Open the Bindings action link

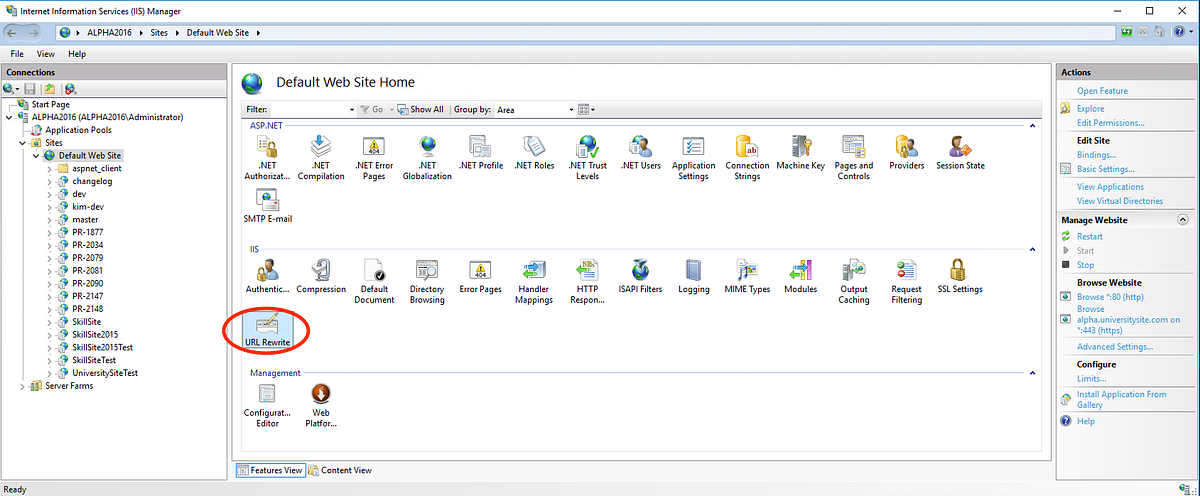pos(1096,155)
